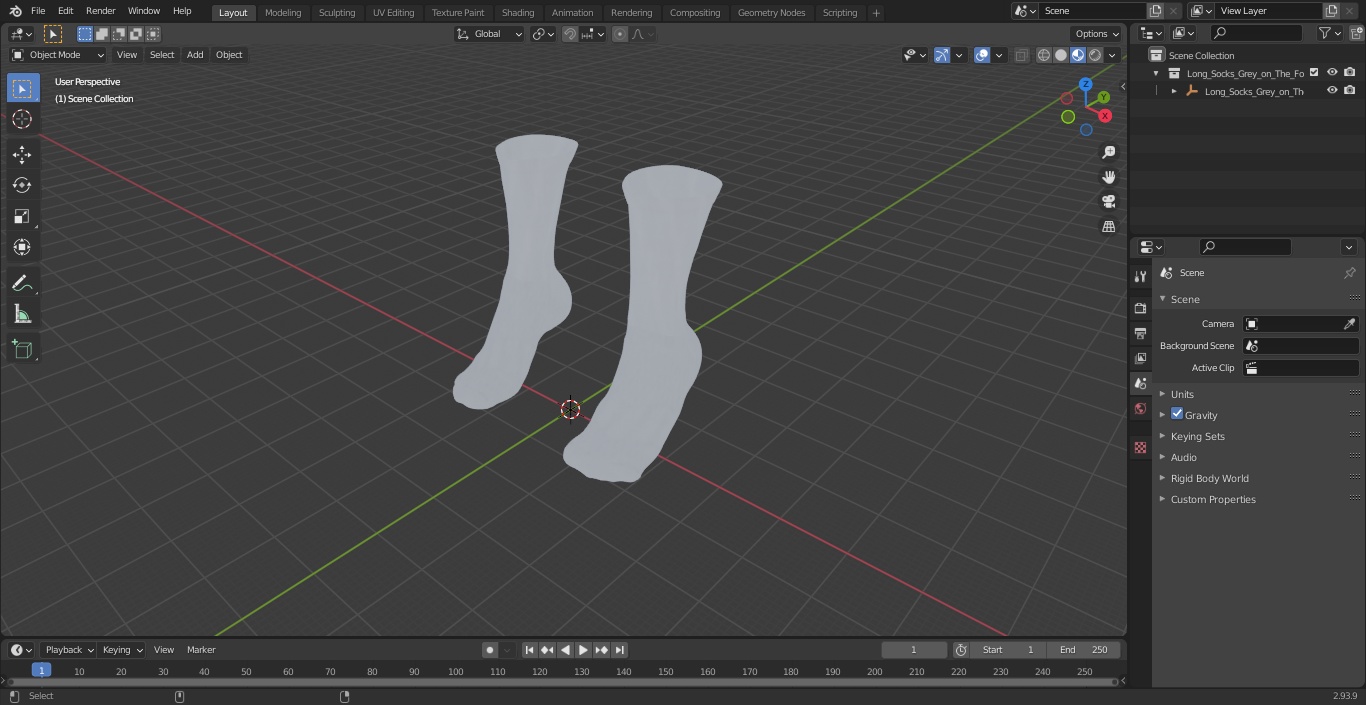
Task: Toggle X-ray display button
Action: pyautogui.click(x=1021, y=55)
